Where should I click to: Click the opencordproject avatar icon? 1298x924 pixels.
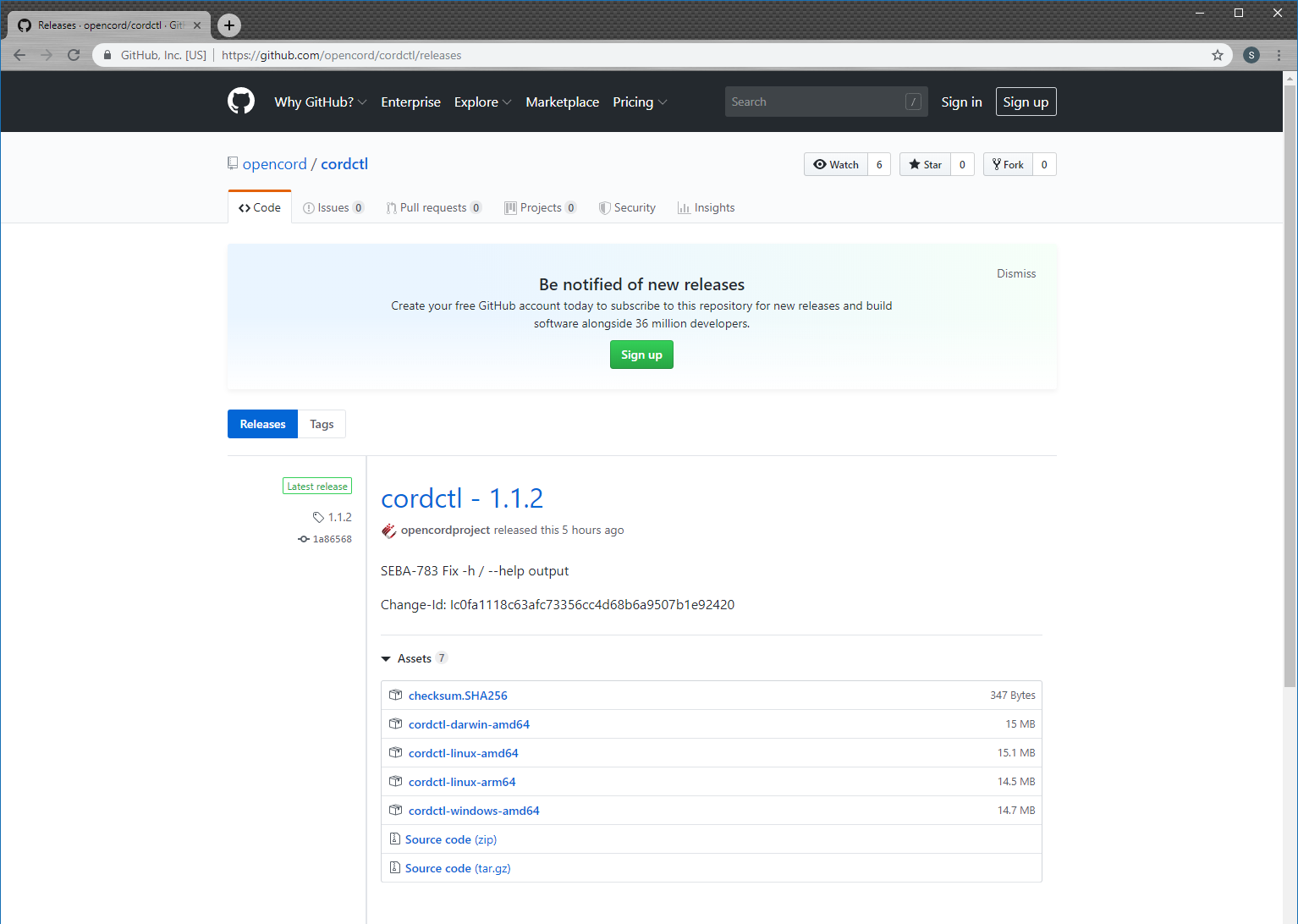pyautogui.click(x=388, y=531)
